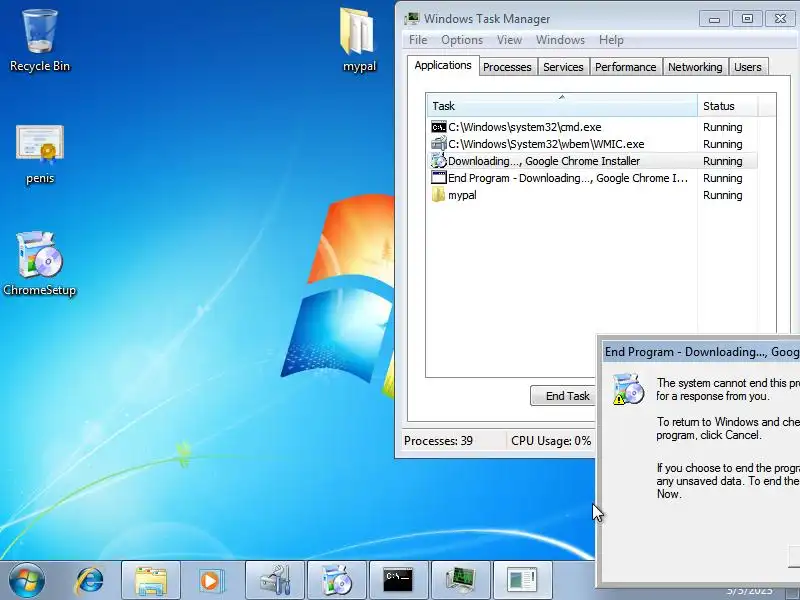Switch to the Applications tab
This screenshot has height=600, width=800.
(x=443, y=65)
